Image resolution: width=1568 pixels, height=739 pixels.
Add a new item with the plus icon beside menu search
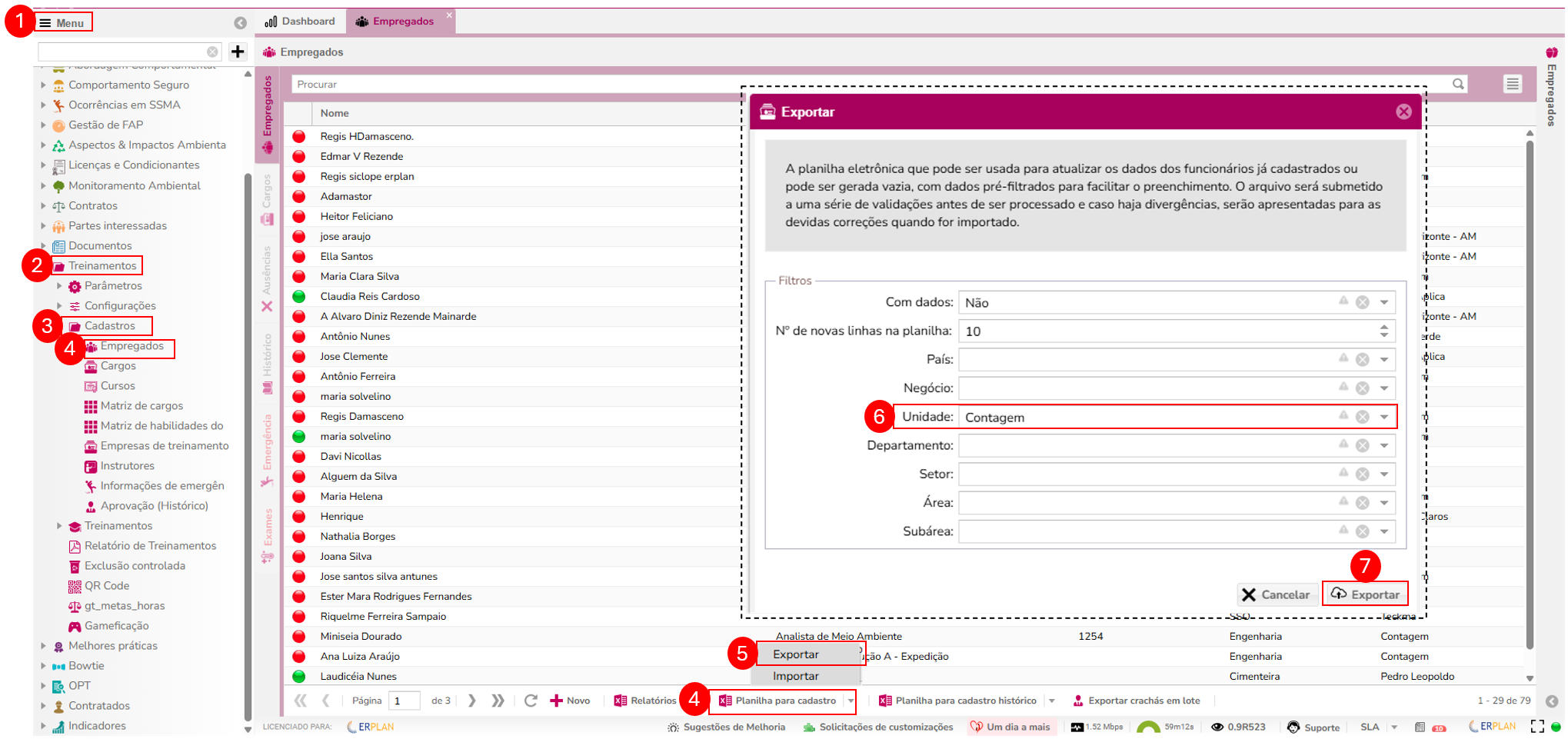238,52
